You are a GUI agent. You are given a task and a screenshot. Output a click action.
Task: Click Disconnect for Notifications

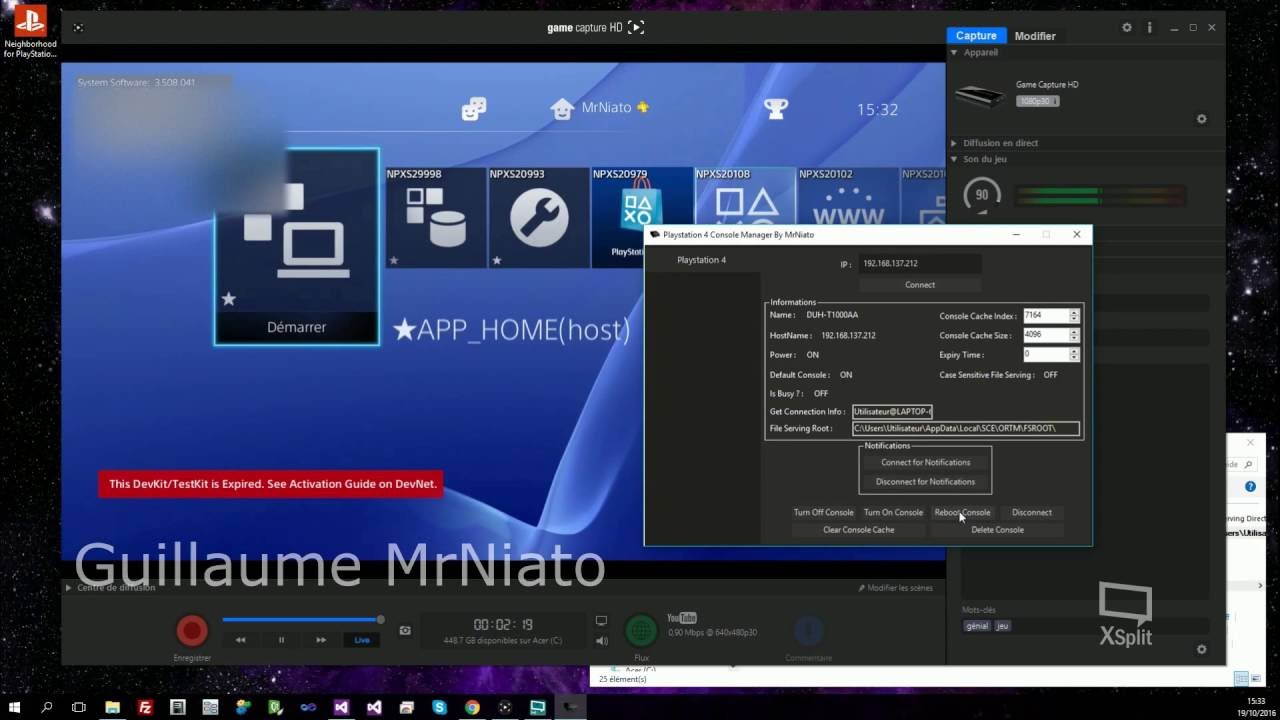click(926, 482)
